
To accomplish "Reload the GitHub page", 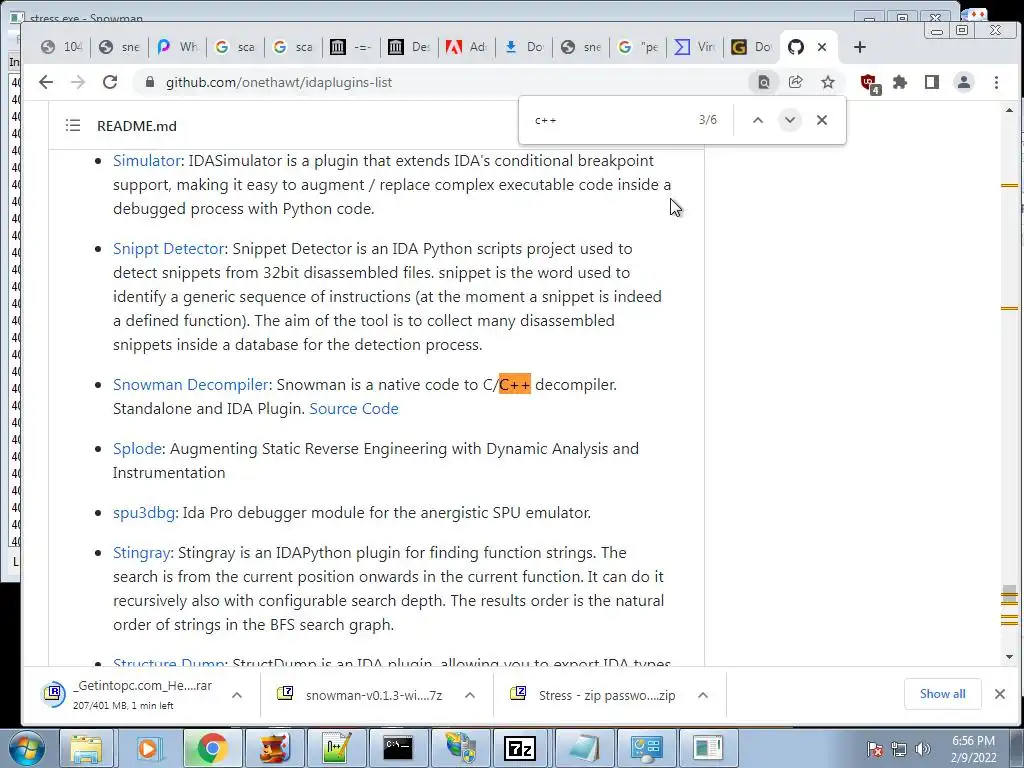I will click(110, 82).
